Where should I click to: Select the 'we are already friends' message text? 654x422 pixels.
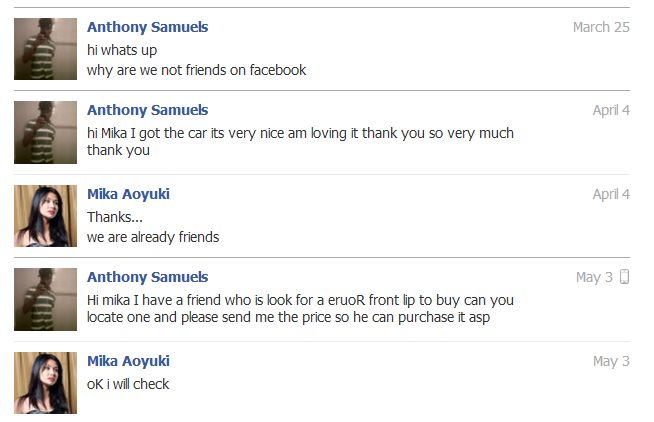pyautogui.click(x=152, y=237)
